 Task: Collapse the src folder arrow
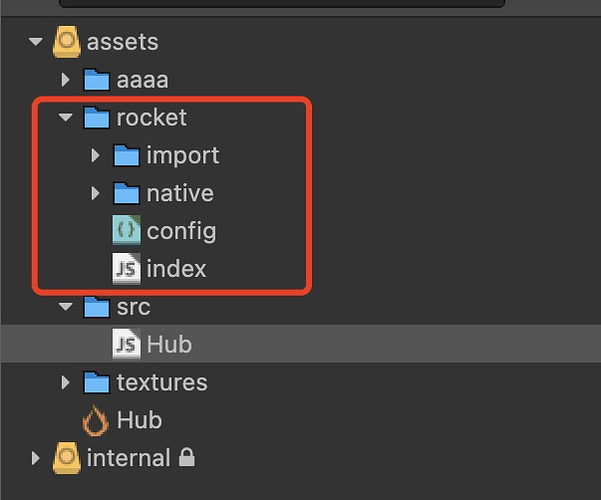pos(66,307)
